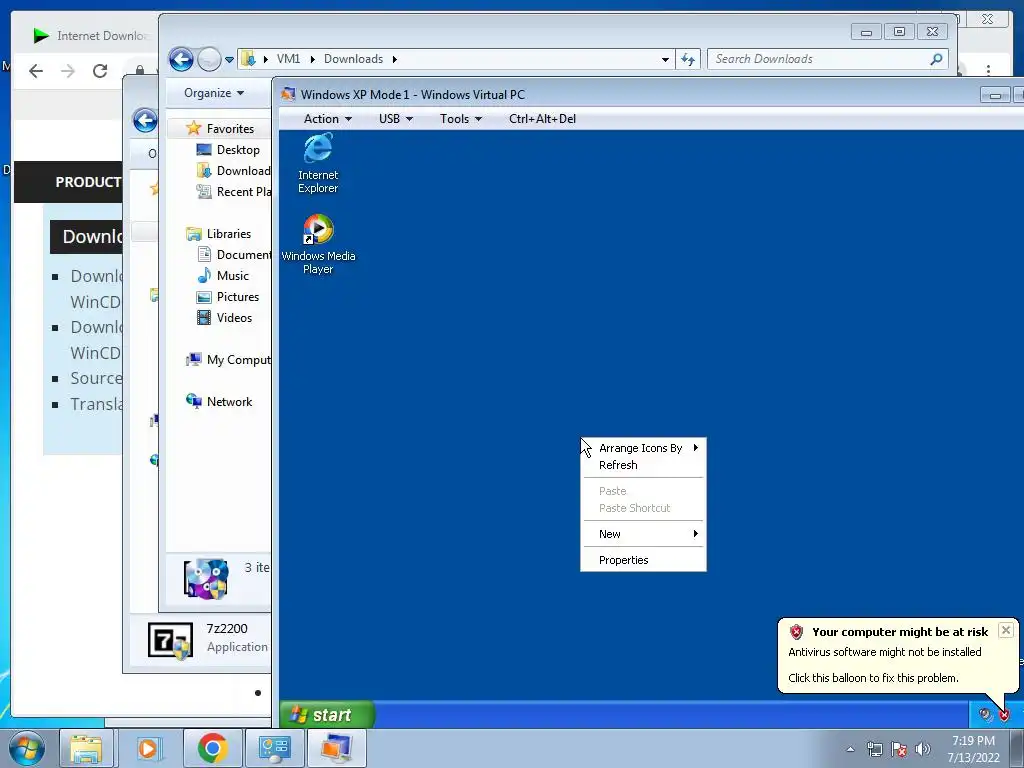
Task: Click red security shield in XP tray
Action: [1004, 714]
